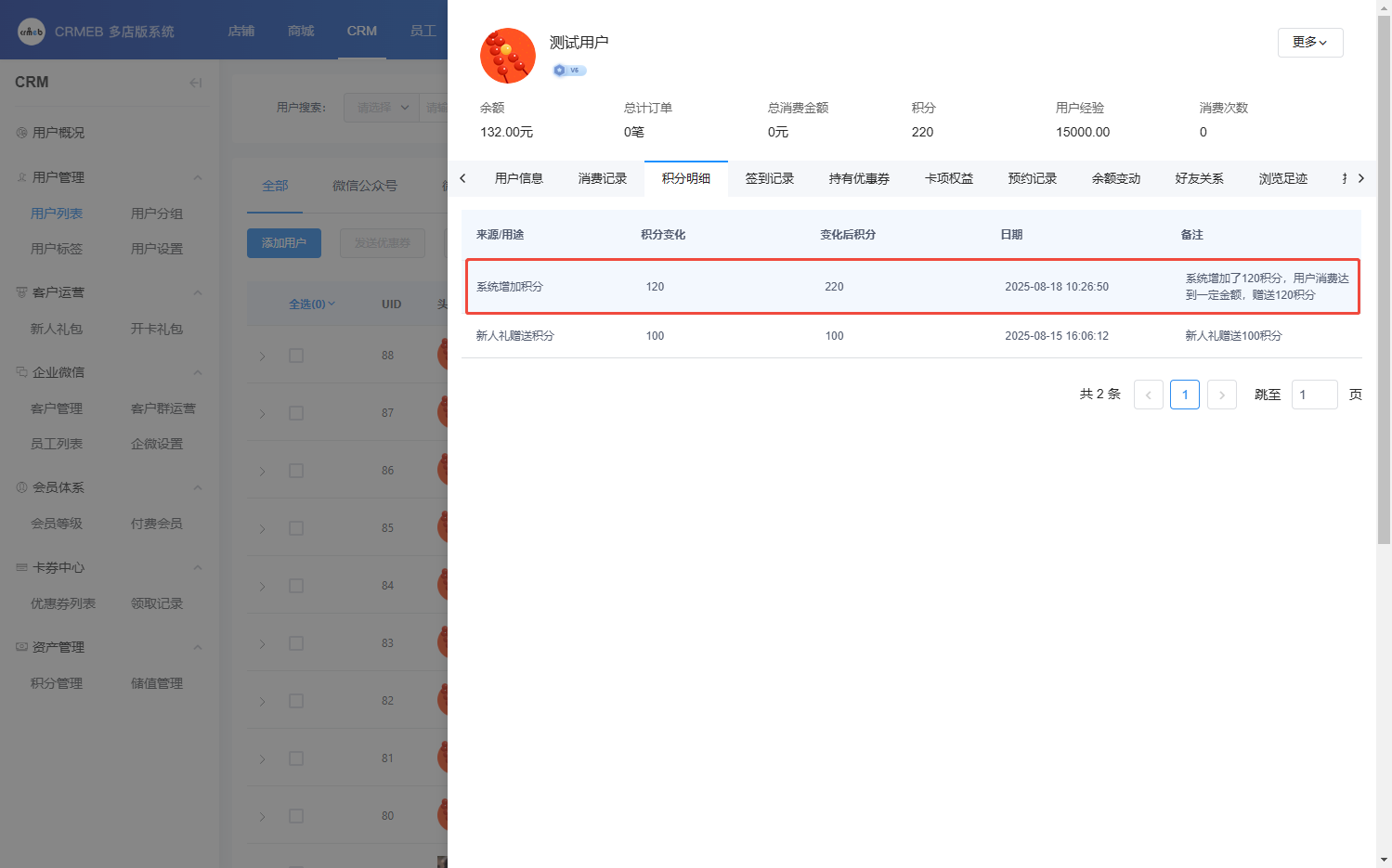The width and height of the screenshot is (1392, 868).
Task: Click the V6 member level badge
Action: click(568, 71)
